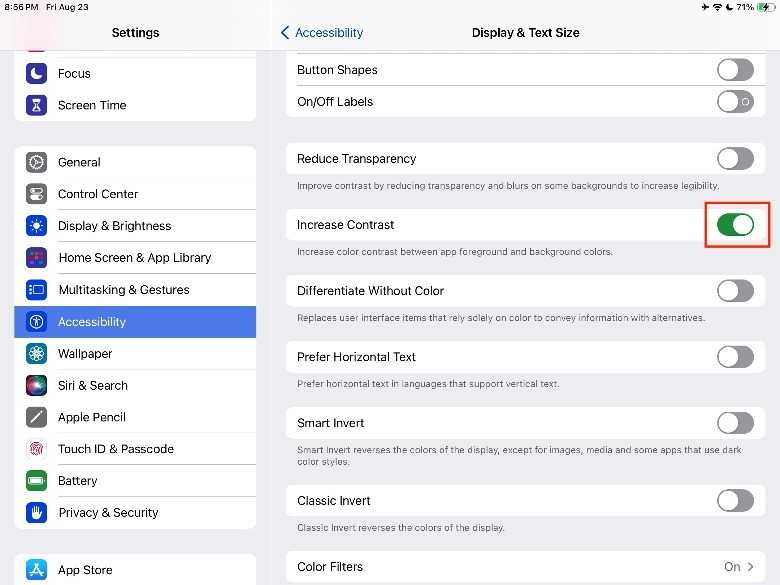The image size is (780, 585).
Task: Tap the Screen Time hourglass icon
Action: tap(37, 105)
